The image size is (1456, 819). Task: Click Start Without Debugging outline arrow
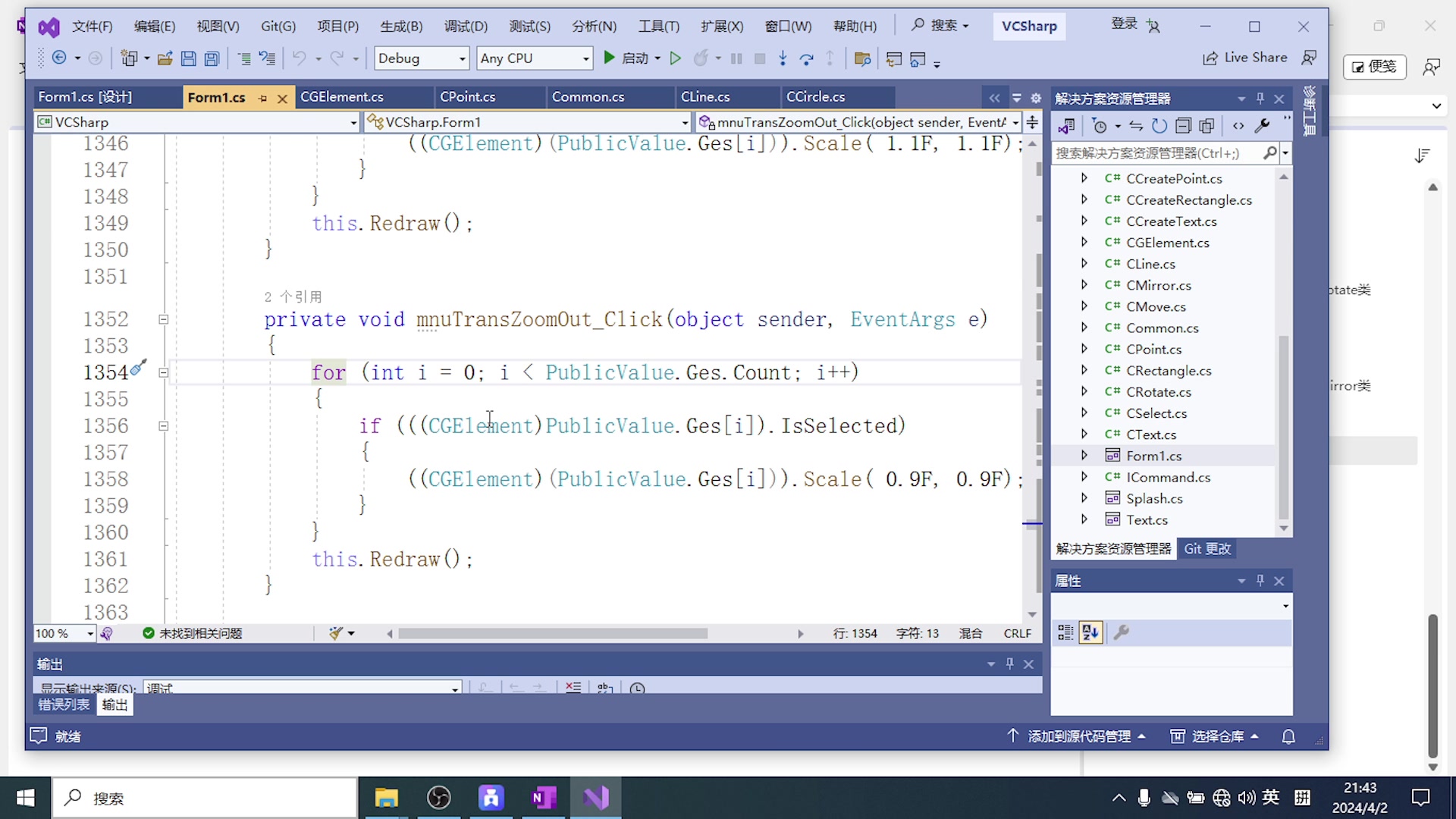pos(676,58)
